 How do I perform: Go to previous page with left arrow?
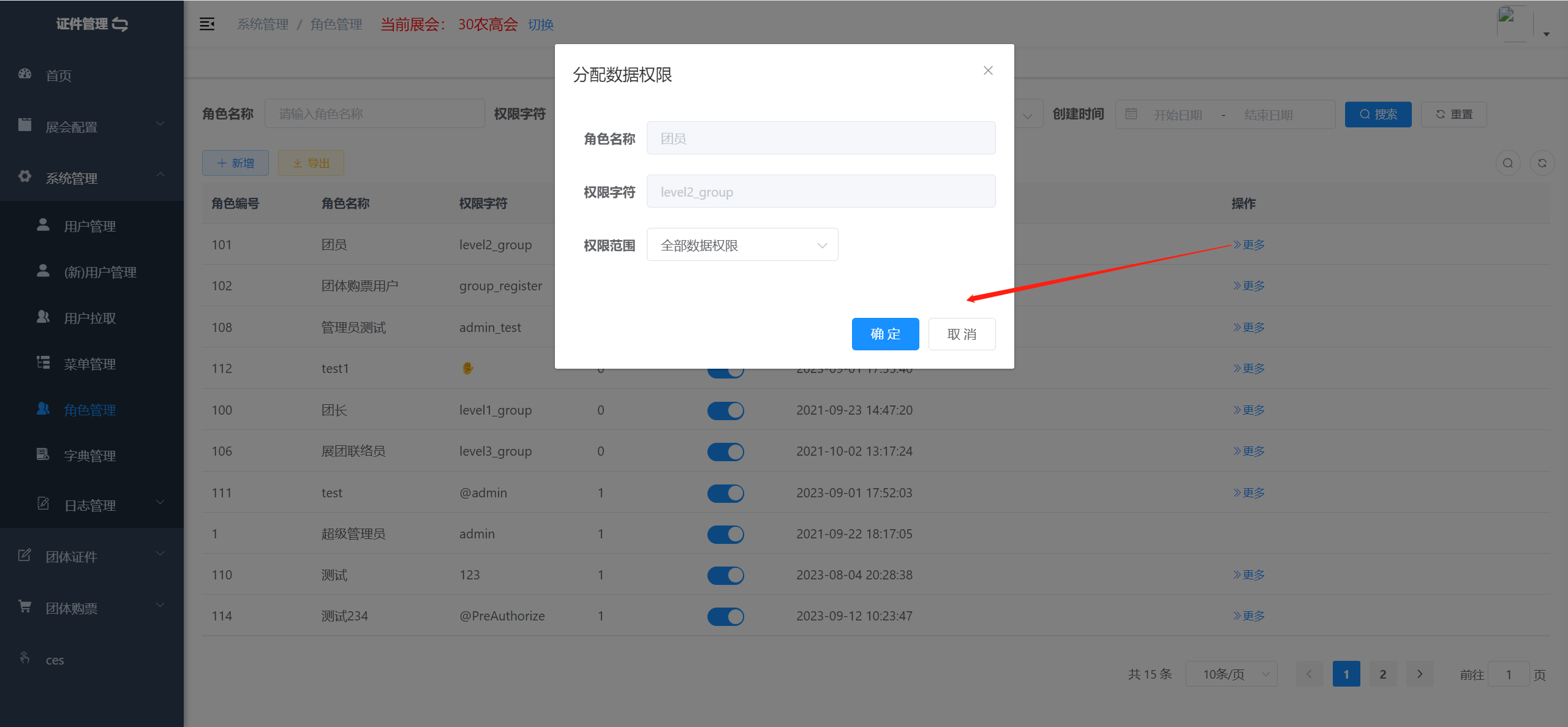coord(1310,674)
